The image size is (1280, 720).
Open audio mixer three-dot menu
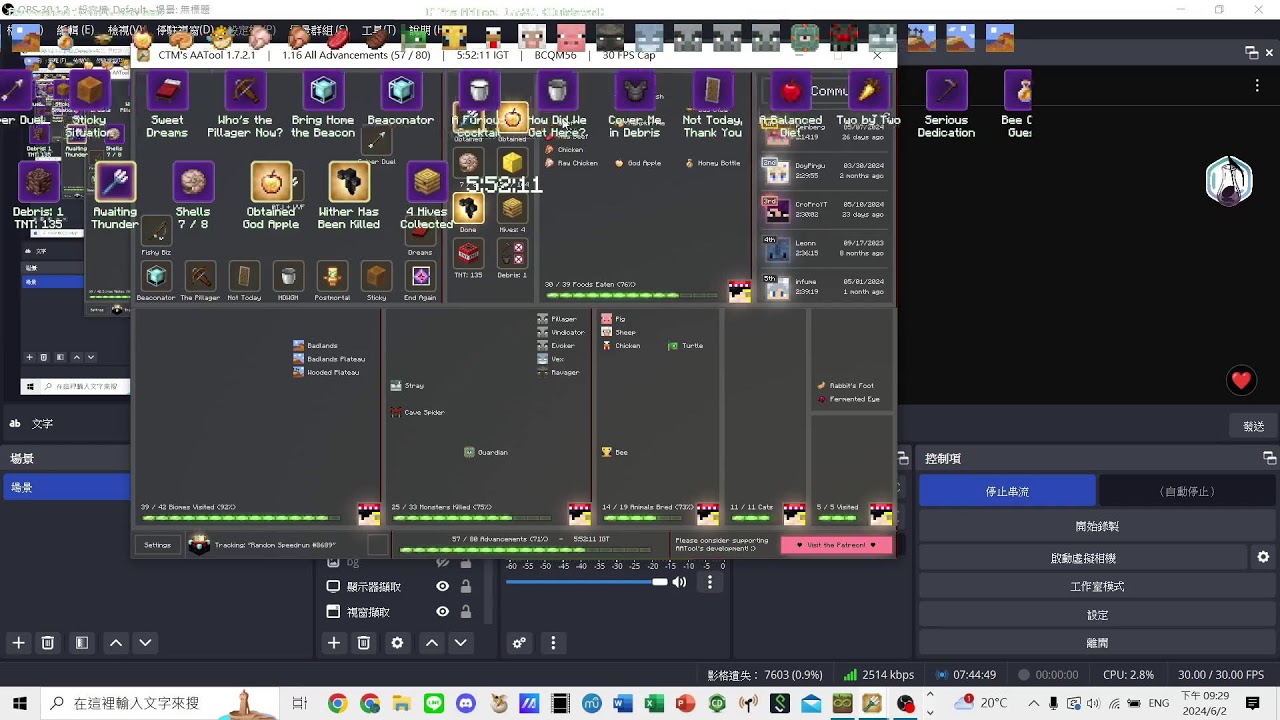pyautogui.click(x=553, y=643)
